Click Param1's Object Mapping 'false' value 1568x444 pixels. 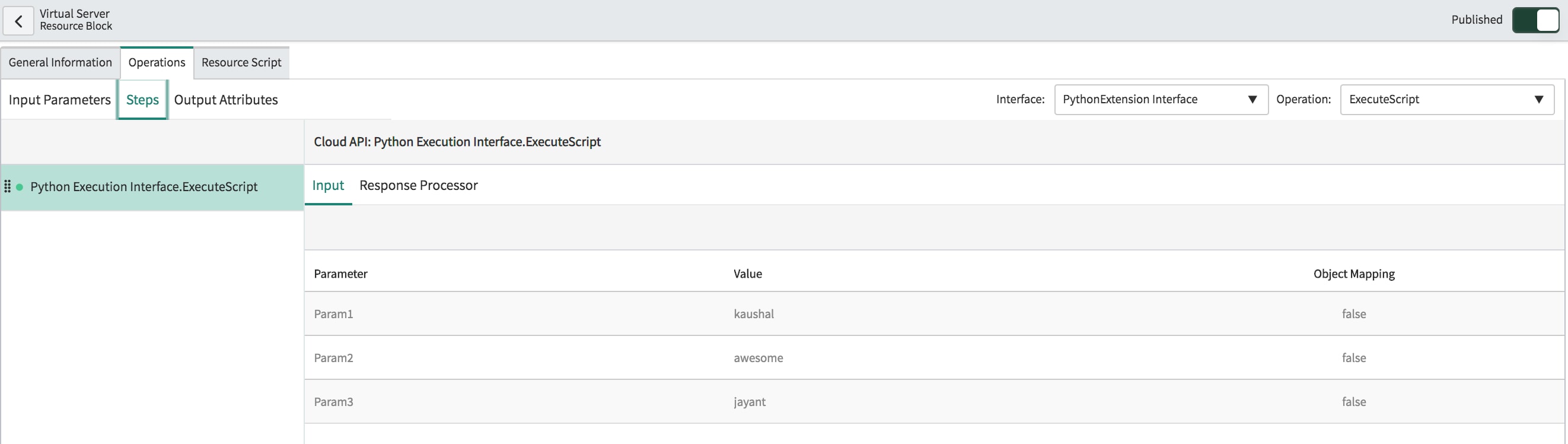click(1354, 314)
